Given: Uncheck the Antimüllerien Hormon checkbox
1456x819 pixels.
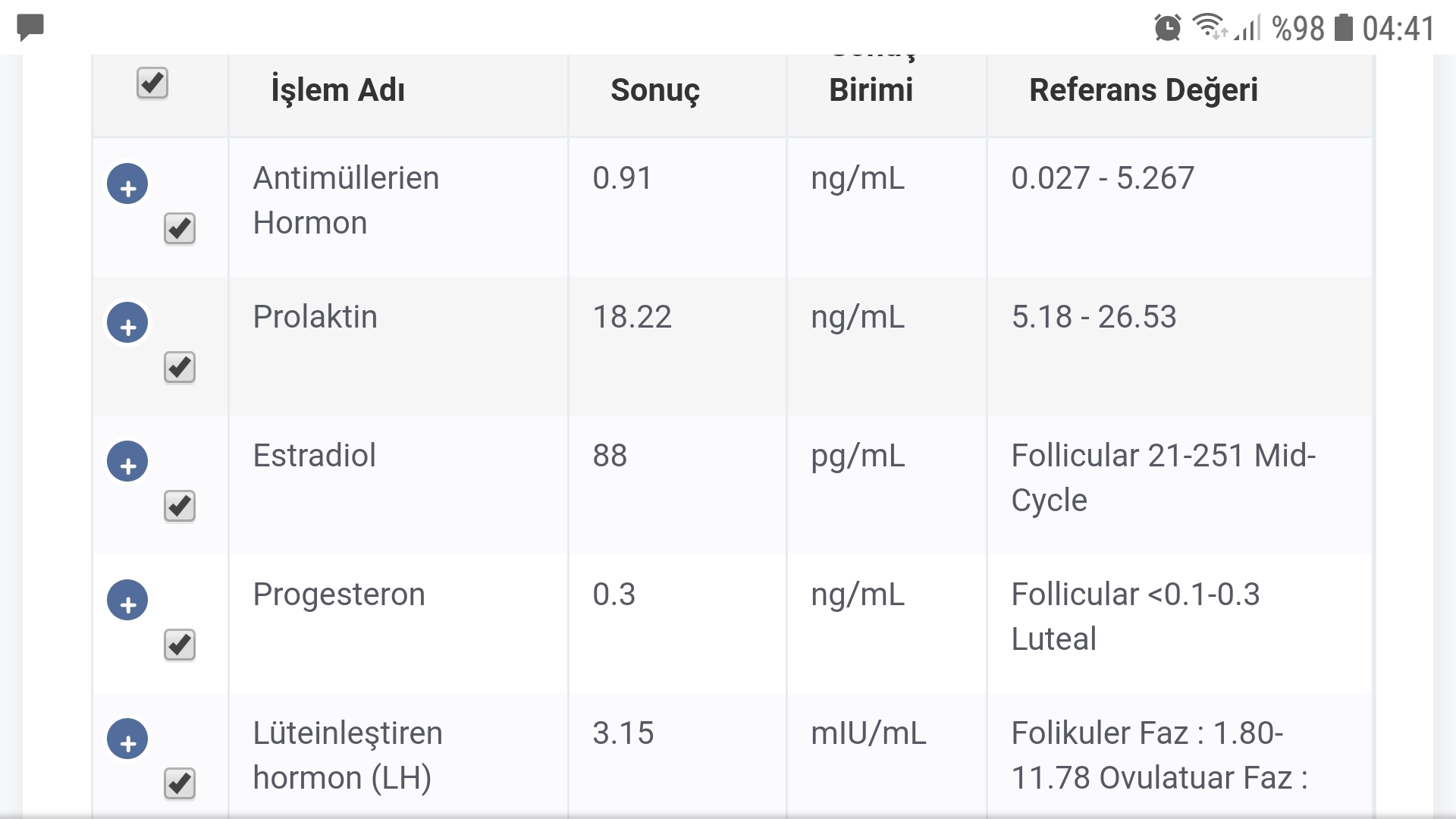Looking at the screenshot, I should pos(179,229).
